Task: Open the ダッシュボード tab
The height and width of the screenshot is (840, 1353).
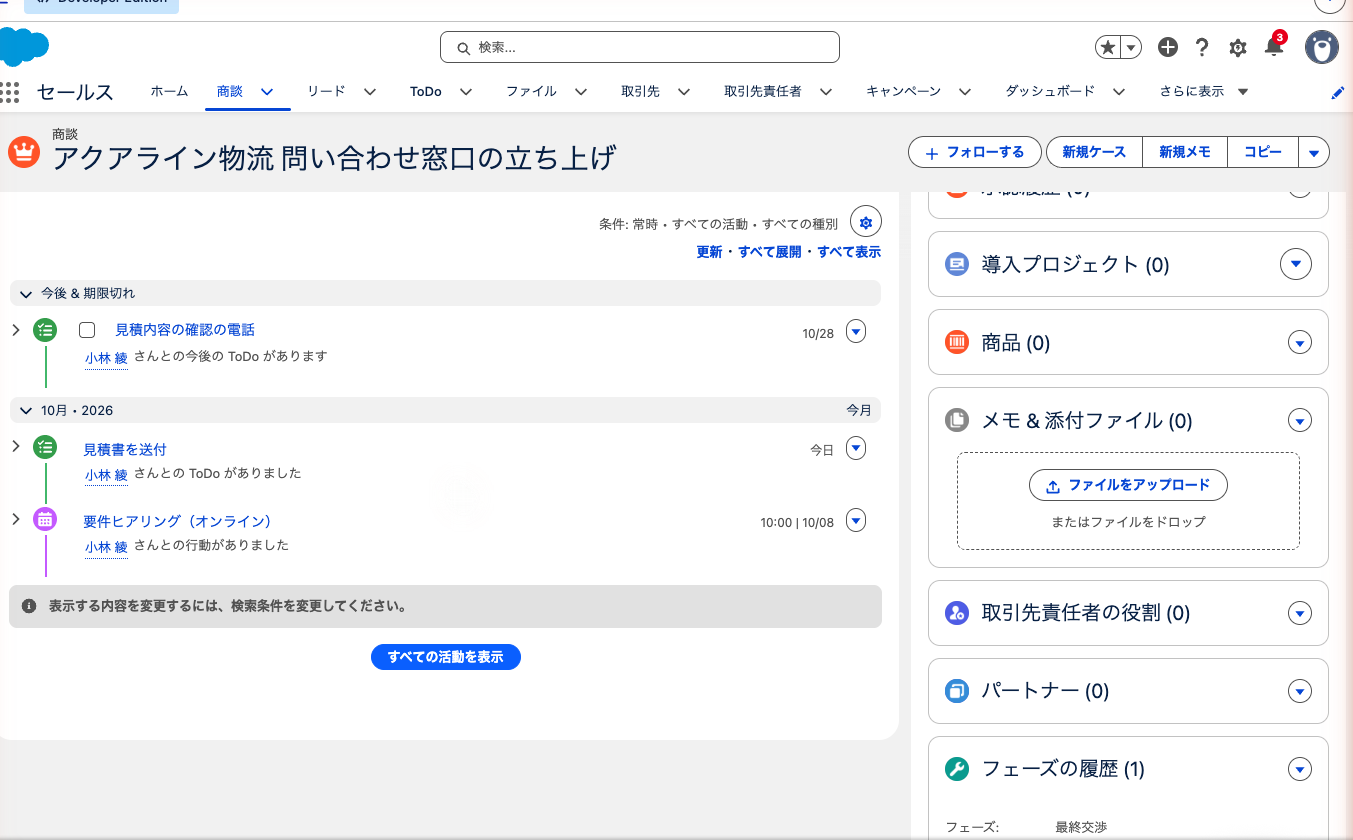Action: point(1050,91)
